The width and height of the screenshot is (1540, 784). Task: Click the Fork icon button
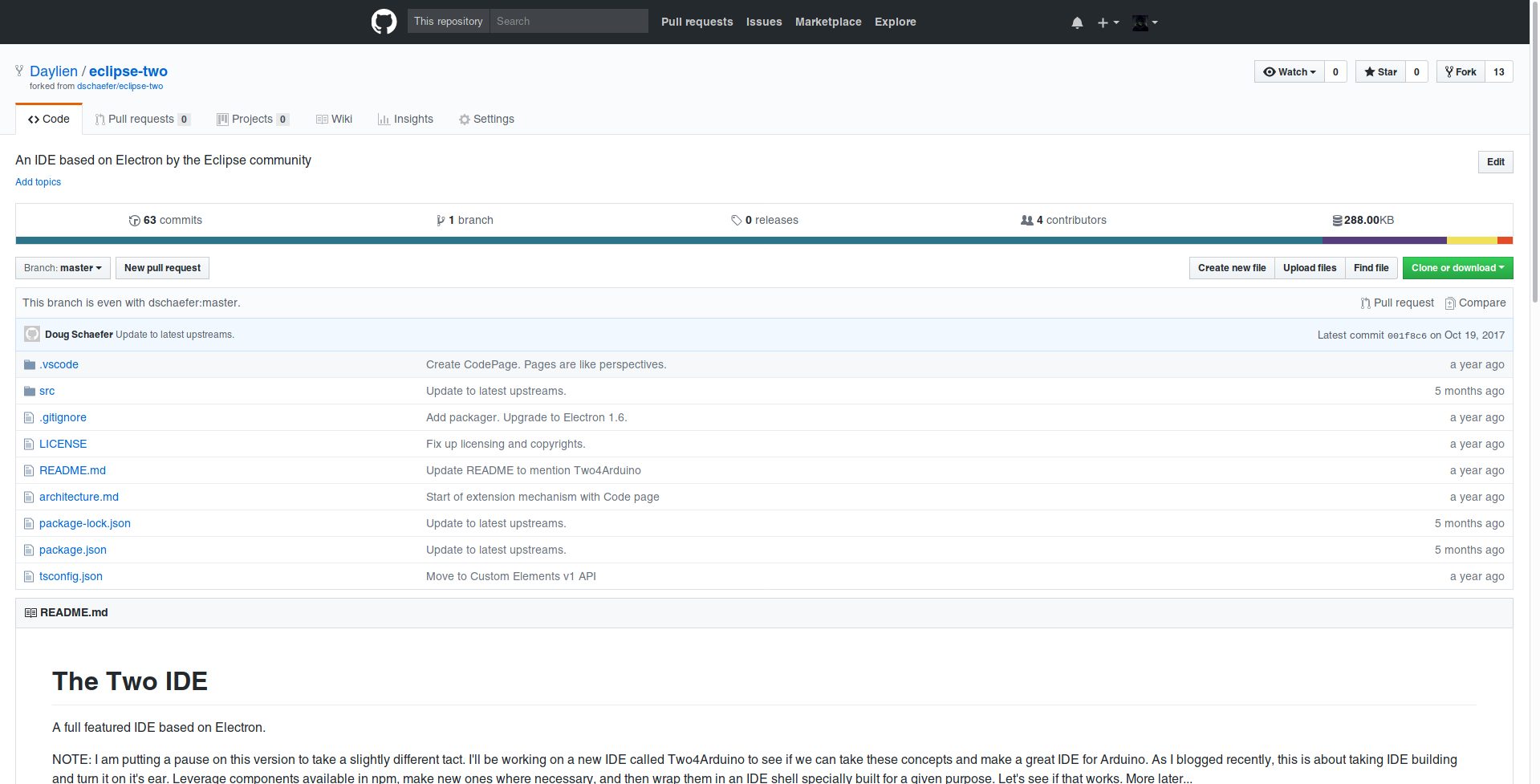[x=1459, y=71]
